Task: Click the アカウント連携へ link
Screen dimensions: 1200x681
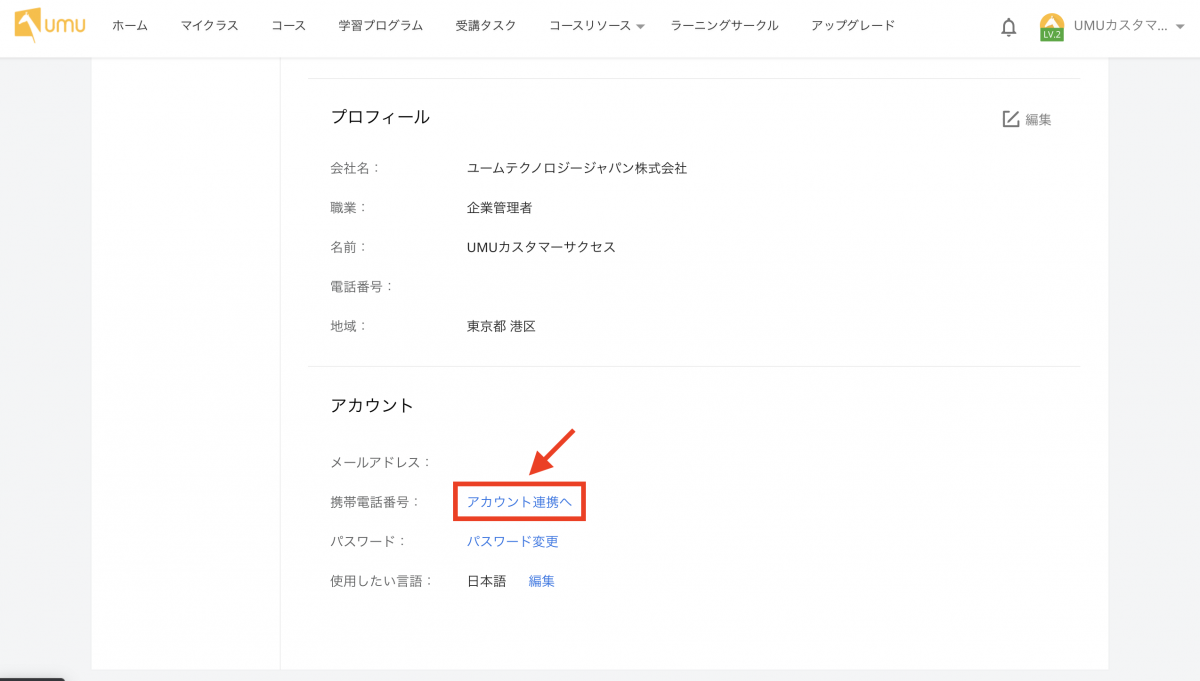Action: 519,502
